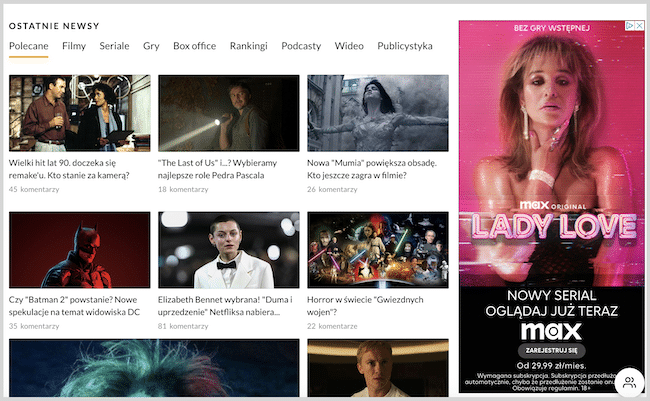Close the Lady Love advertisement

640,26
